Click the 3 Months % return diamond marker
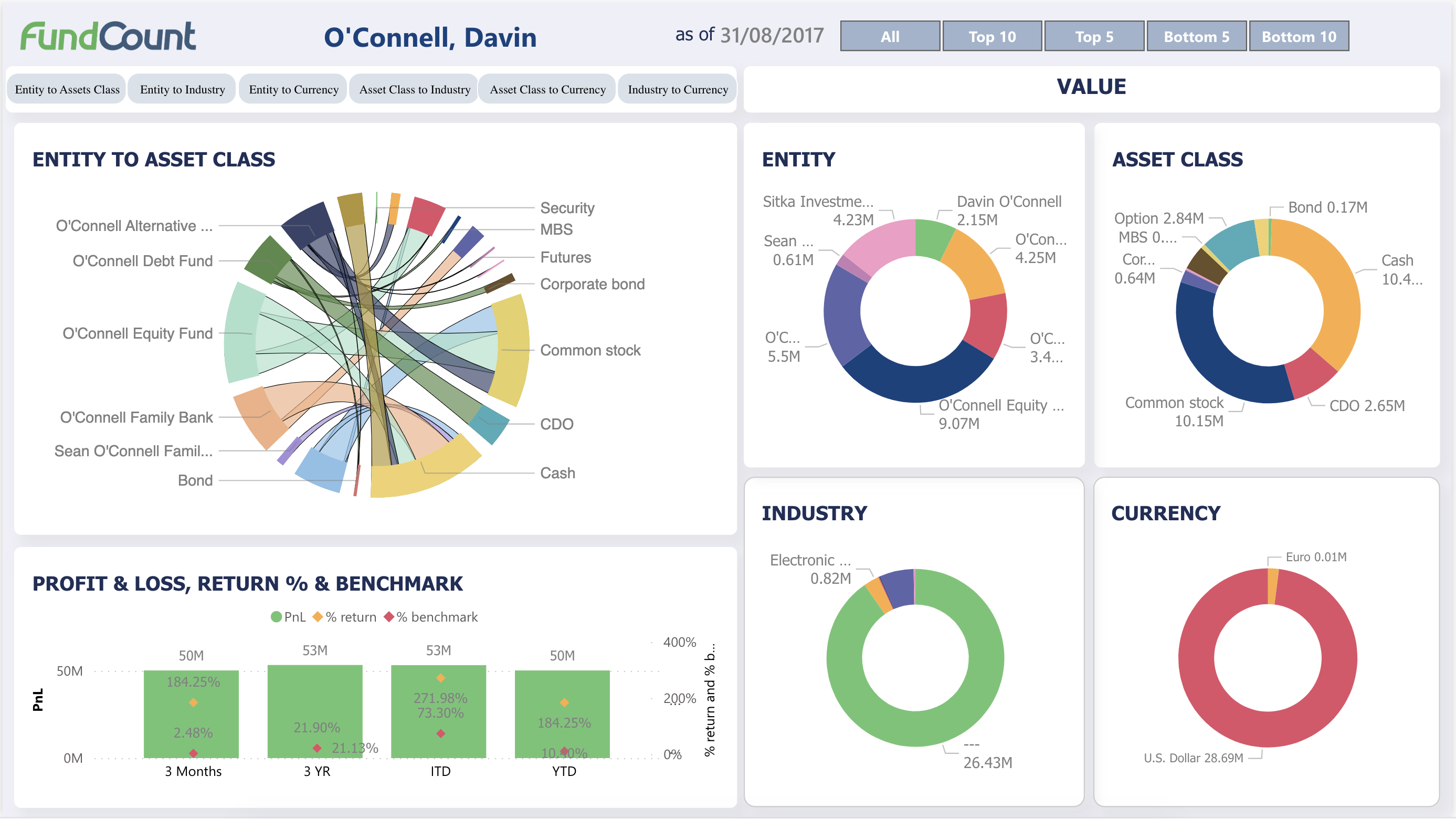1456x819 pixels. 193,702
